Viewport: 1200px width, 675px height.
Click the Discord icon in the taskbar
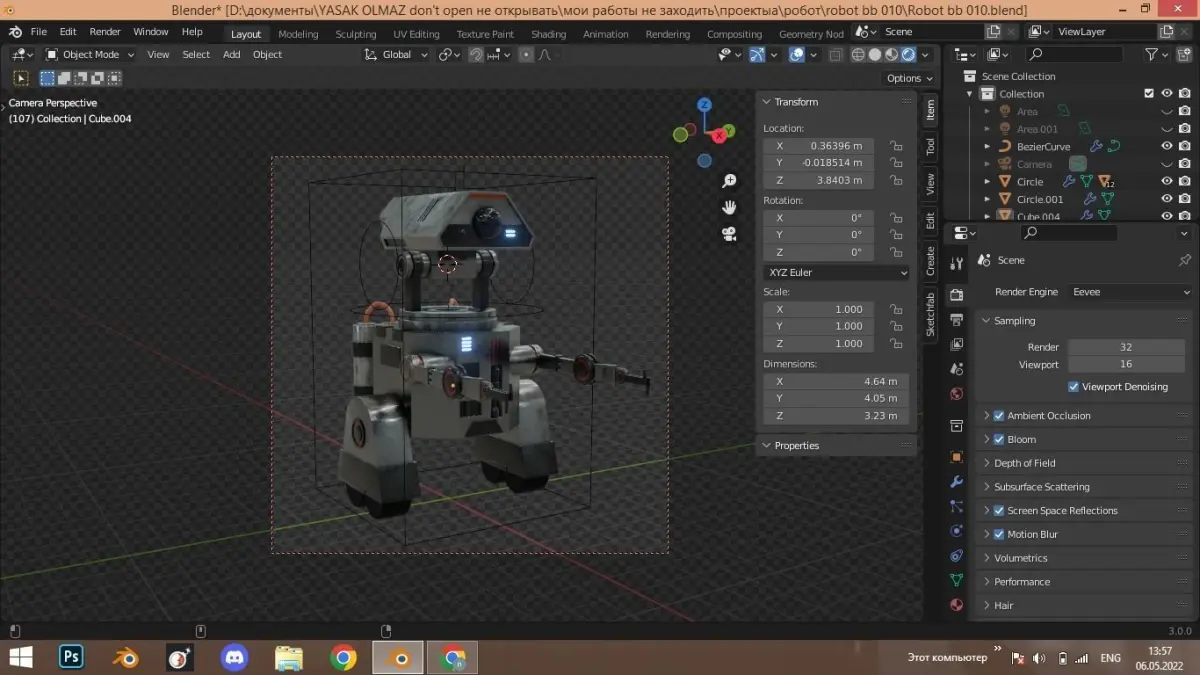coord(234,657)
